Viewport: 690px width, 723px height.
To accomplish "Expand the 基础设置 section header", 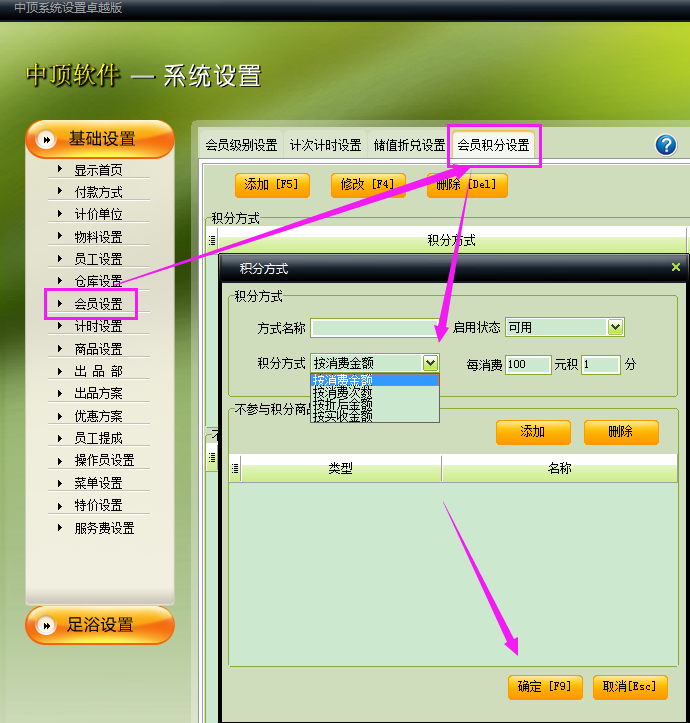I will pyautogui.click(x=100, y=139).
